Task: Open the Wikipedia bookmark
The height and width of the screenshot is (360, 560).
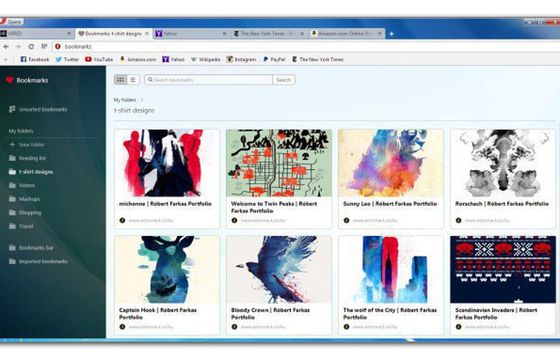Action: point(205,59)
